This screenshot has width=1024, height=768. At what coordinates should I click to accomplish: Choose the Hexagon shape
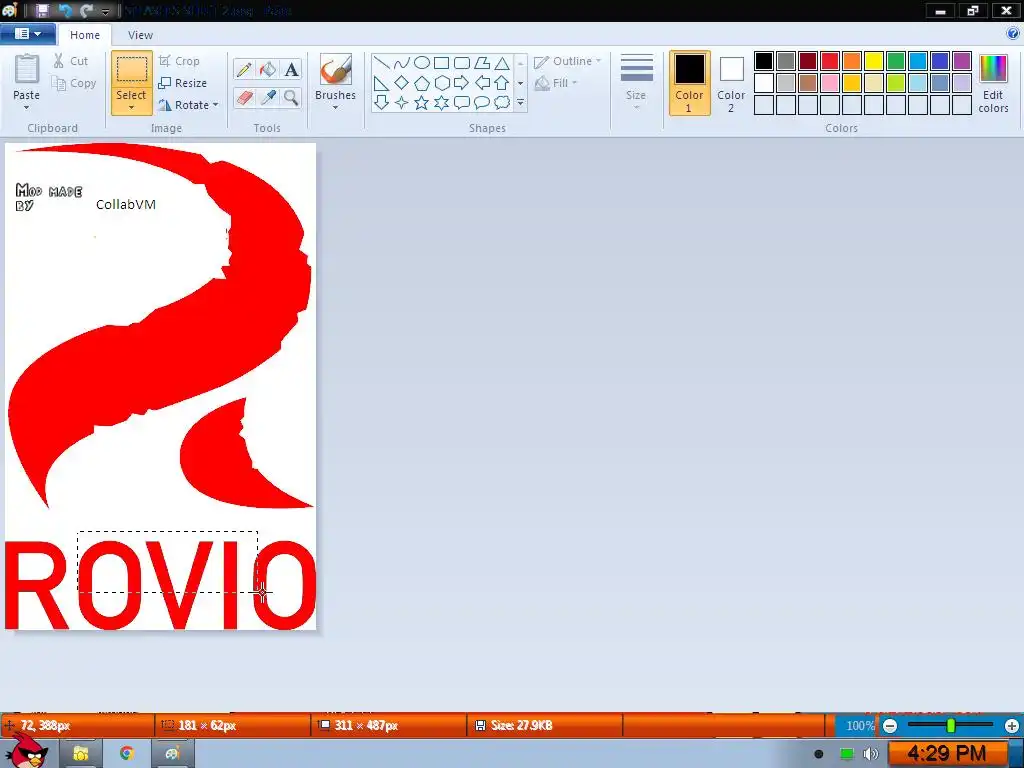[441, 83]
